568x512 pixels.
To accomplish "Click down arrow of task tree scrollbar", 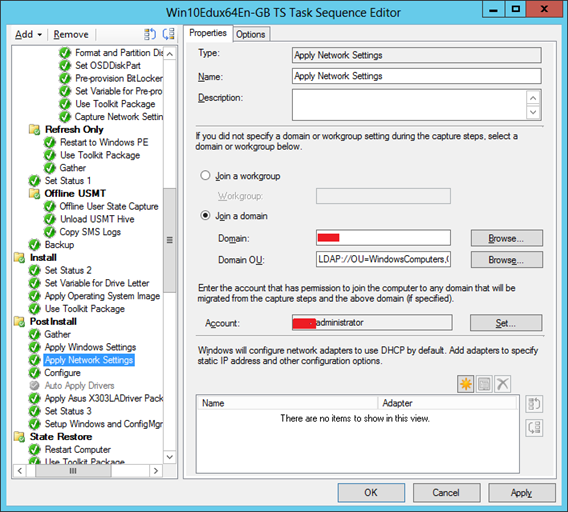I will pos(170,457).
